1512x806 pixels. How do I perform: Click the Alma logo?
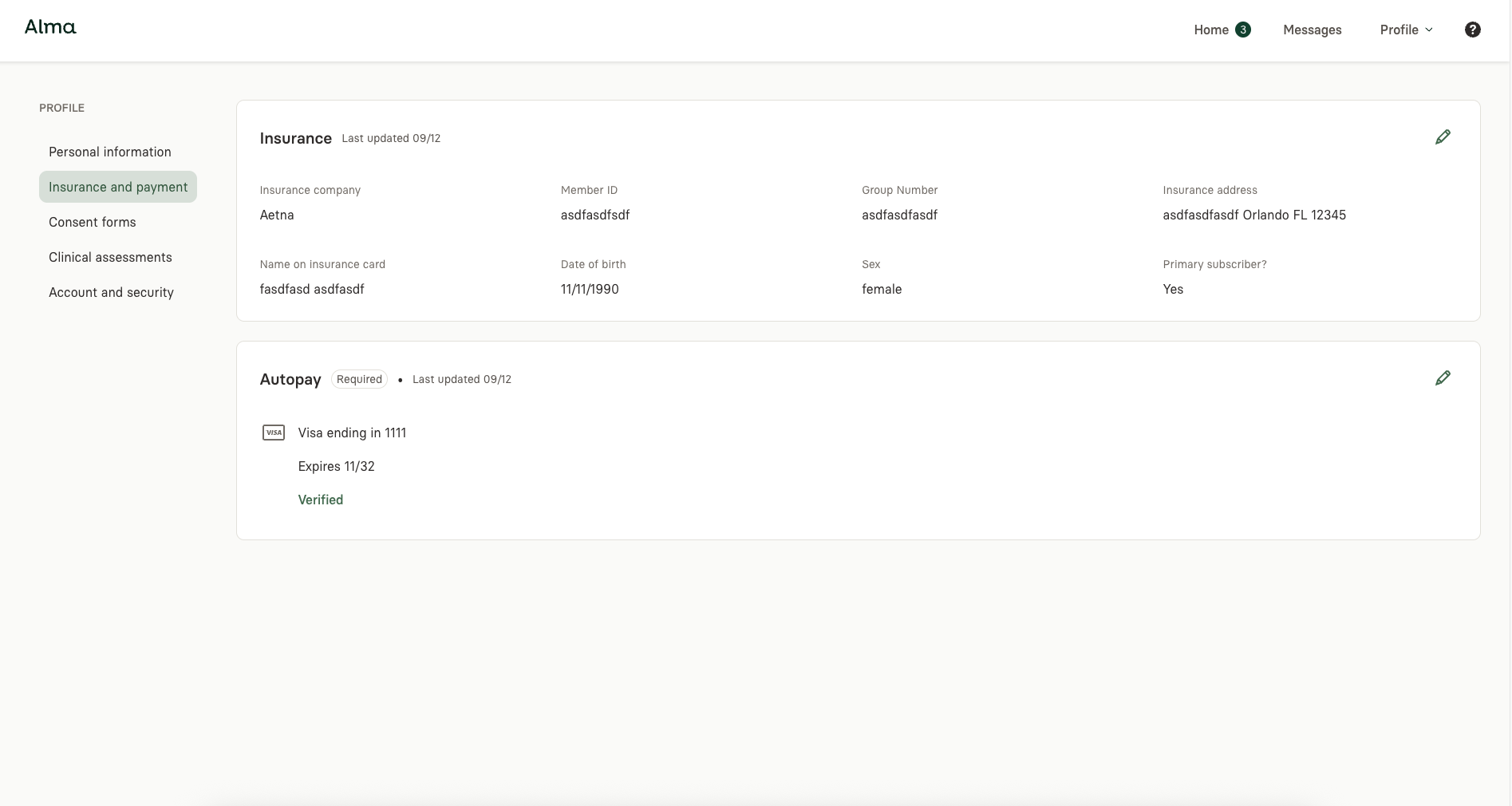49,26
